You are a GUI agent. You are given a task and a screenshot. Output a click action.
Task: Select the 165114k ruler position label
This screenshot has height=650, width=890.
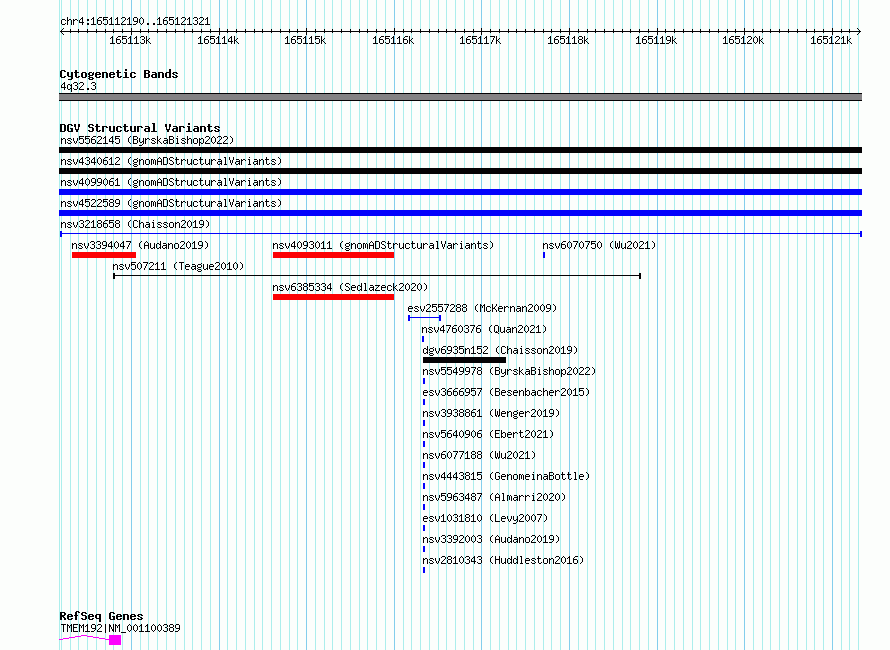218,40
